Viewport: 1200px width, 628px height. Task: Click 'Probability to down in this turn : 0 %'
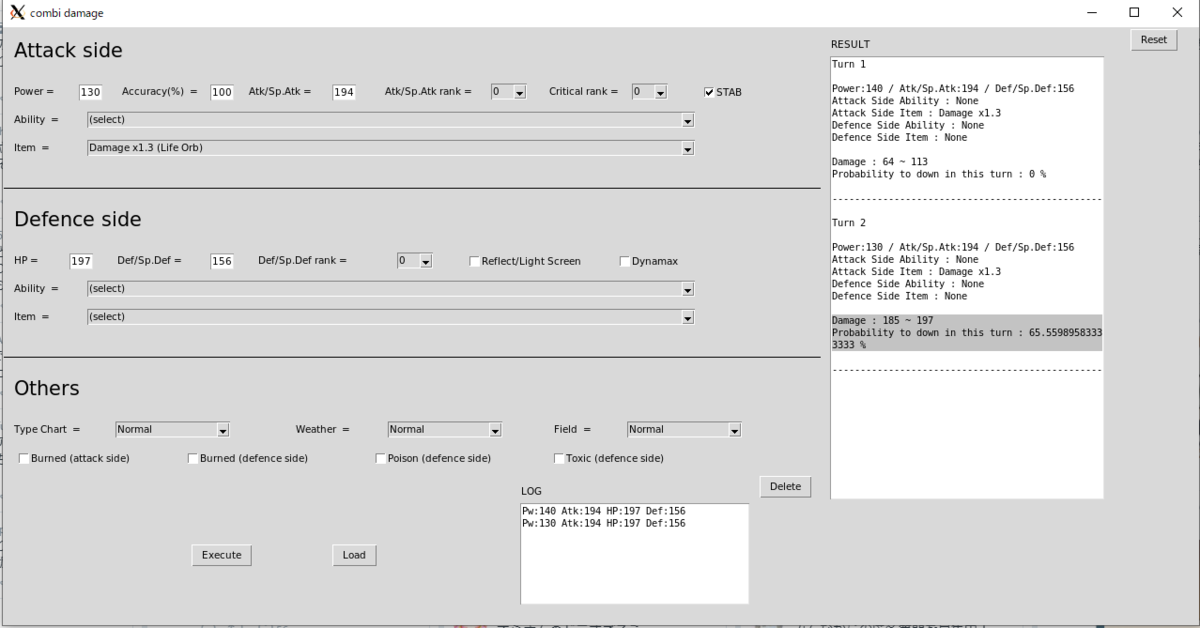(x=939, y=174)
